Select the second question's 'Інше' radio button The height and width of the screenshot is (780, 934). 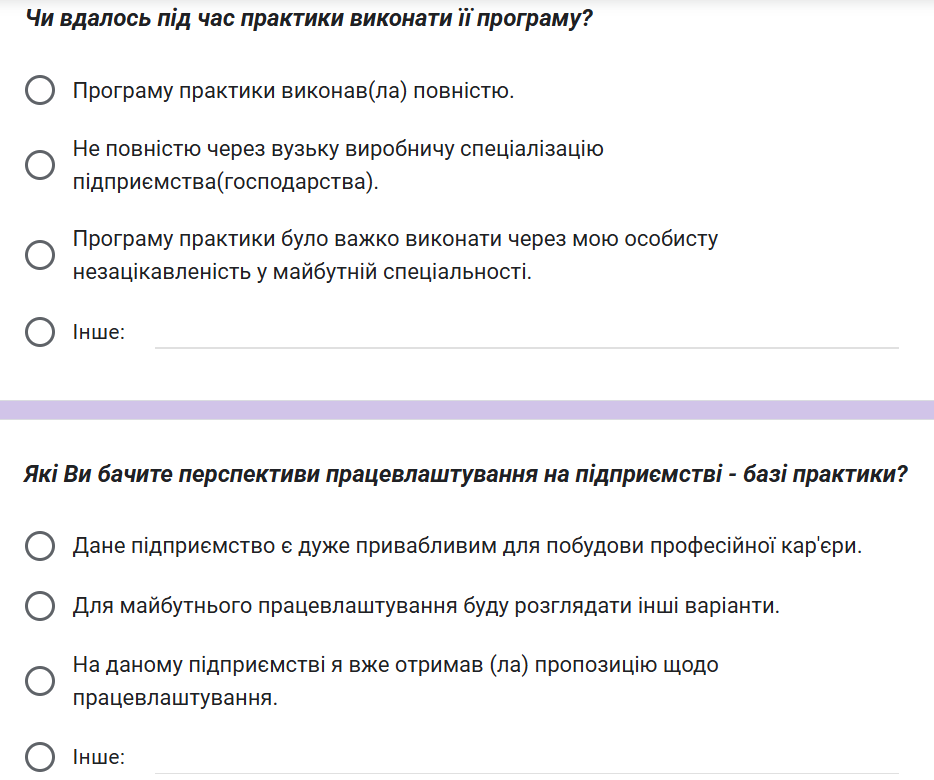tap(40, 757)
